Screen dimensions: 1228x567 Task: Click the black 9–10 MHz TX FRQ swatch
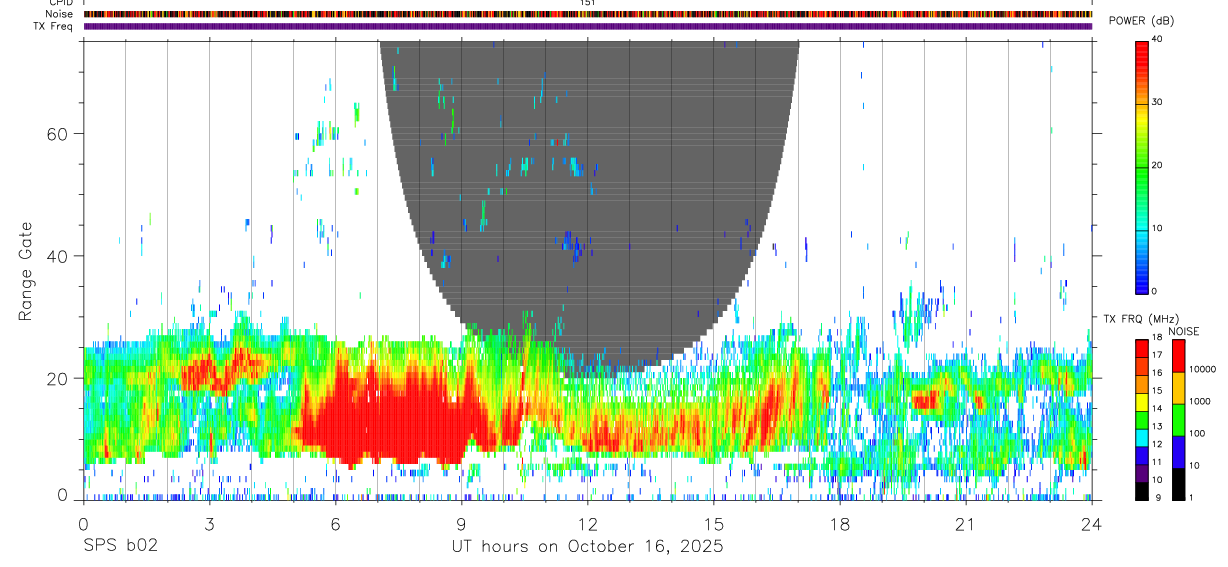coord(1142,489)
